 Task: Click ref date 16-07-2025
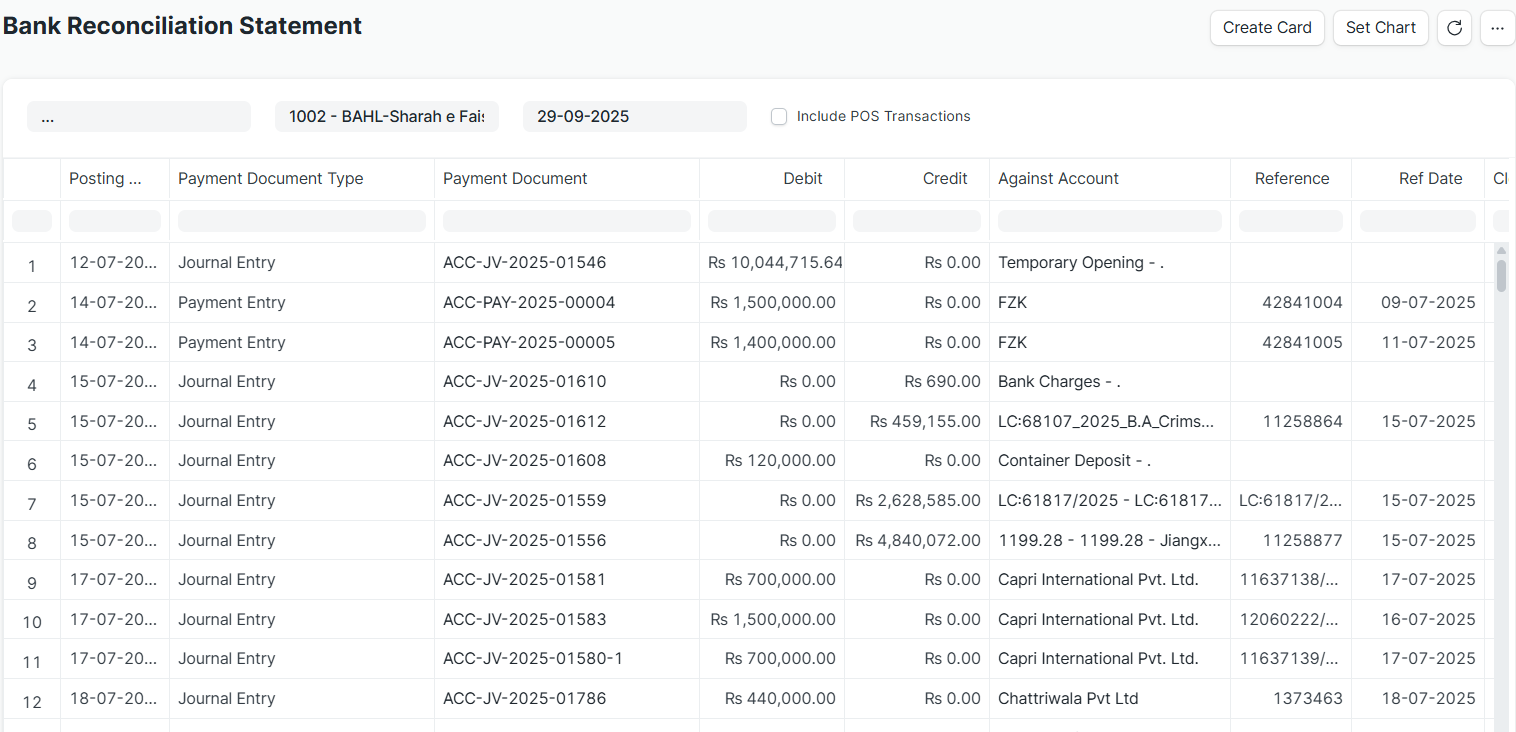pyautogui.click(x=1428, y=620)
